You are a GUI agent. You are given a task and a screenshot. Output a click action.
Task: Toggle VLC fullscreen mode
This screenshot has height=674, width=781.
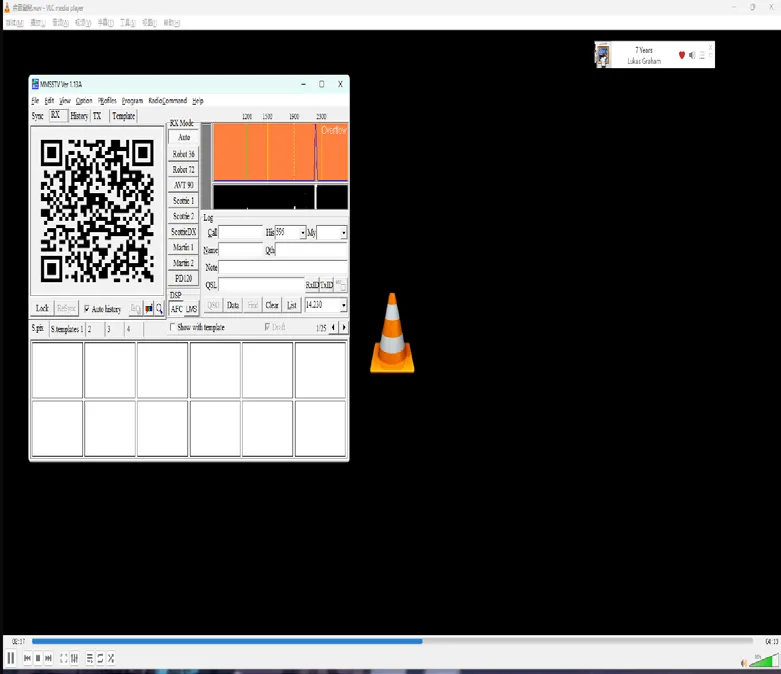click(63, 658)
